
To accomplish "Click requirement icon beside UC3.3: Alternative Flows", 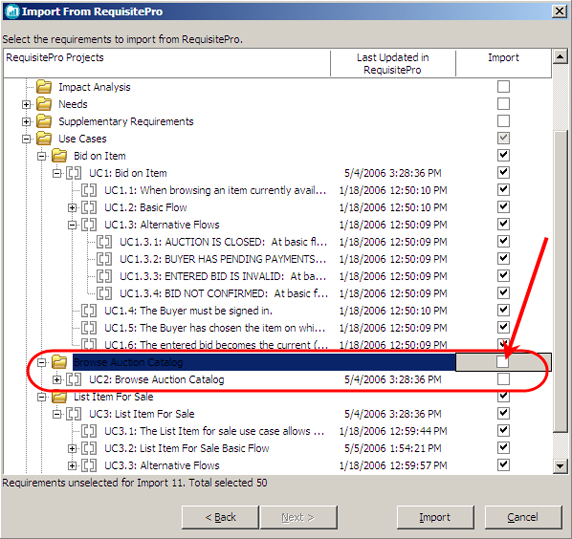I will click(x=89, y=465).
